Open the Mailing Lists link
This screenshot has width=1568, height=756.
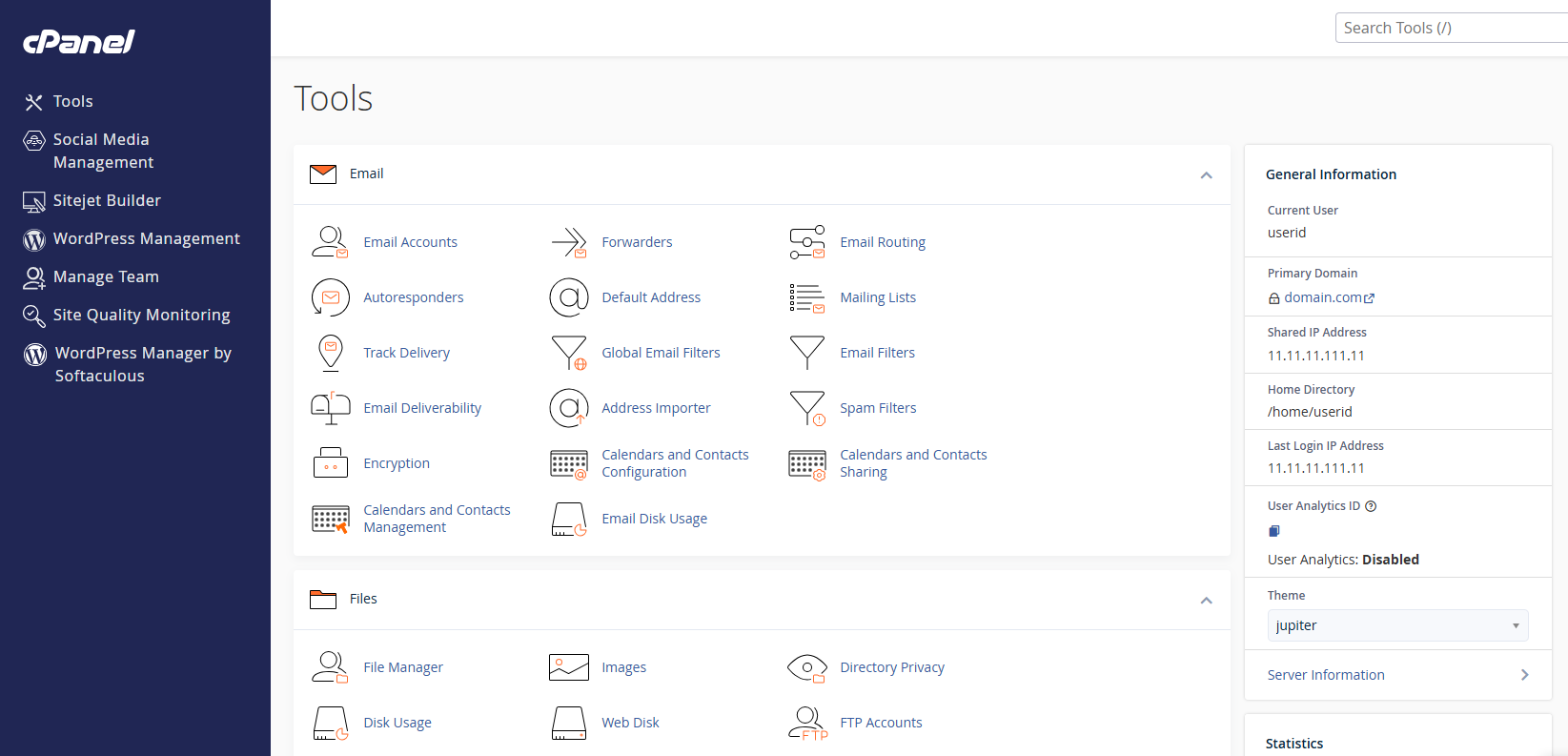(x=877, y=297)
